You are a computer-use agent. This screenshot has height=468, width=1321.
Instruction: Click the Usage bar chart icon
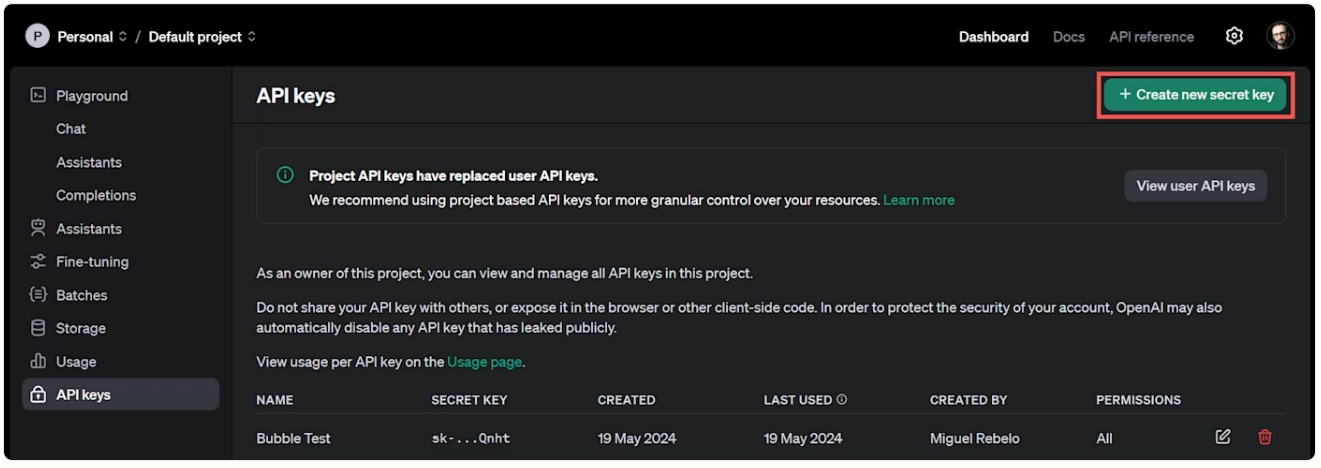38,361
